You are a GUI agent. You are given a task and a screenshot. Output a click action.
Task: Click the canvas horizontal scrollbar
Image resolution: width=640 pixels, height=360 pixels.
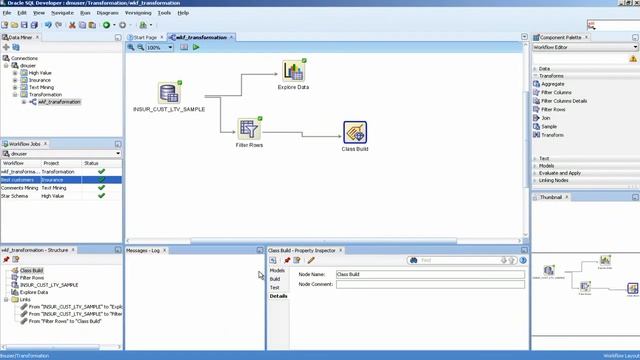click(324, 241)
